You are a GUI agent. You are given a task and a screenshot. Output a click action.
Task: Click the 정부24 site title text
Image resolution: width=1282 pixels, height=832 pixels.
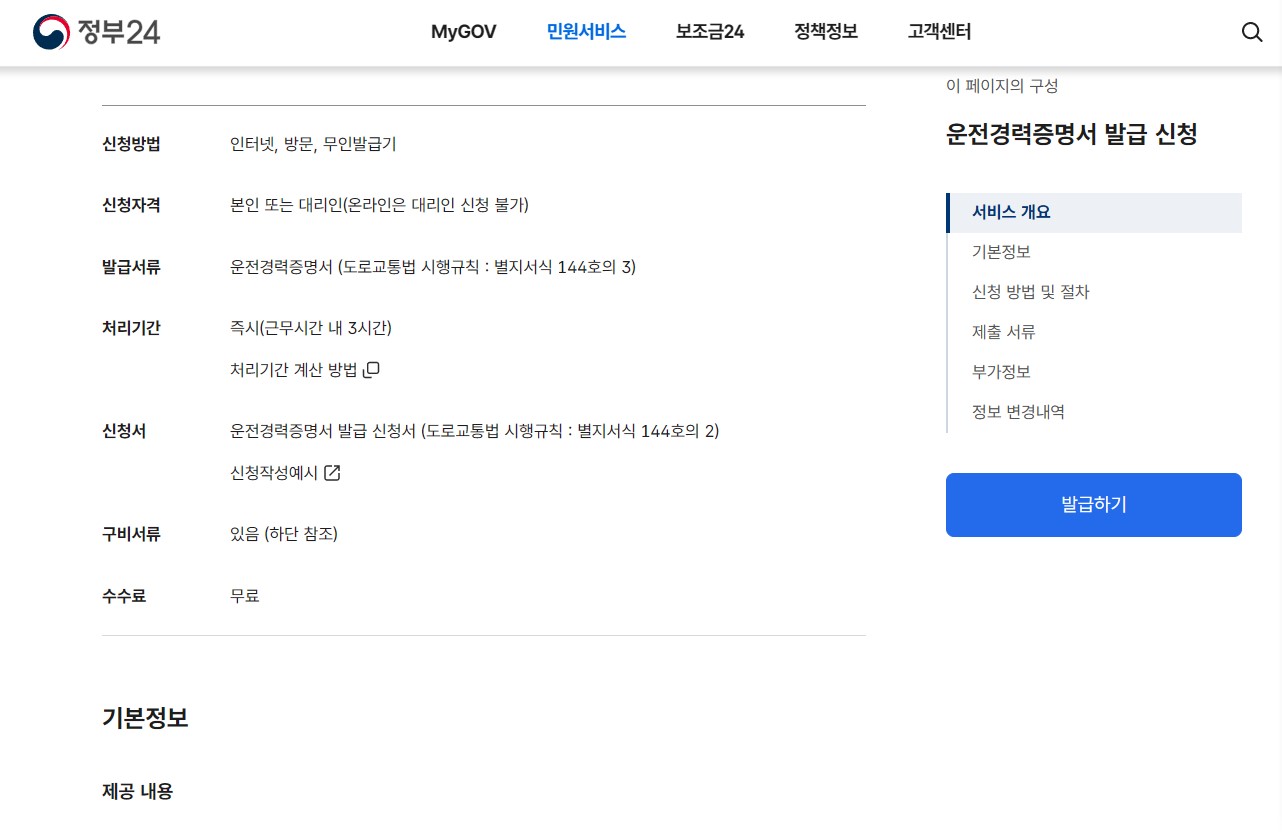(117, 32)
